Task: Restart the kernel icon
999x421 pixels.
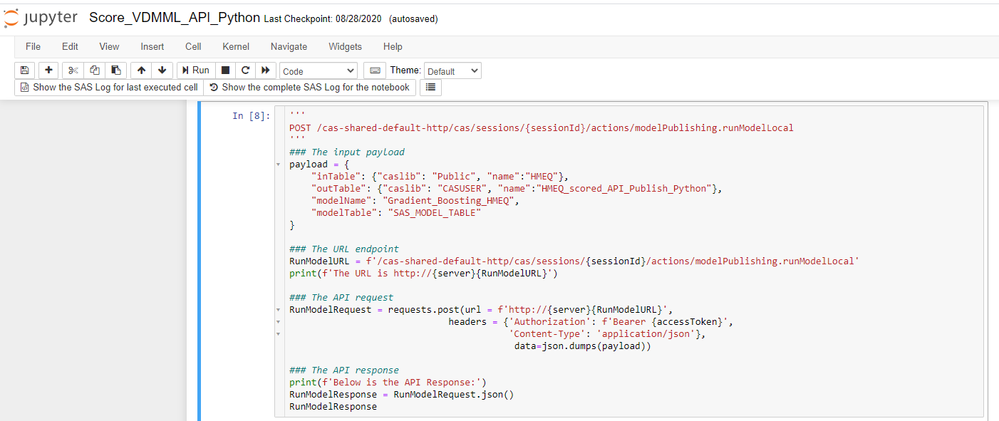Action: pos(245,71)
